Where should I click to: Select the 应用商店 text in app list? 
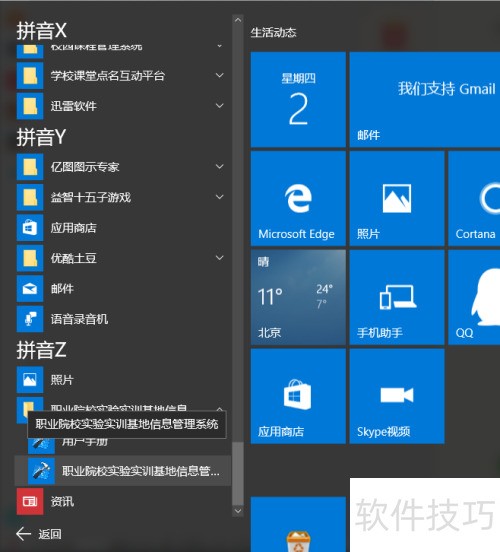(x=73, y=228)
